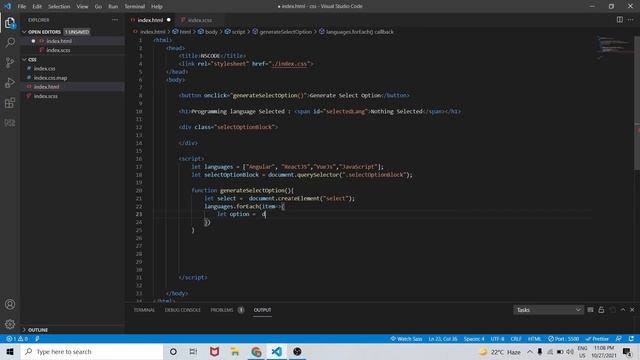This screenshot has height=360, width=640.
Task: Click the script breadcrumb segment
Action: pos(236,32)
